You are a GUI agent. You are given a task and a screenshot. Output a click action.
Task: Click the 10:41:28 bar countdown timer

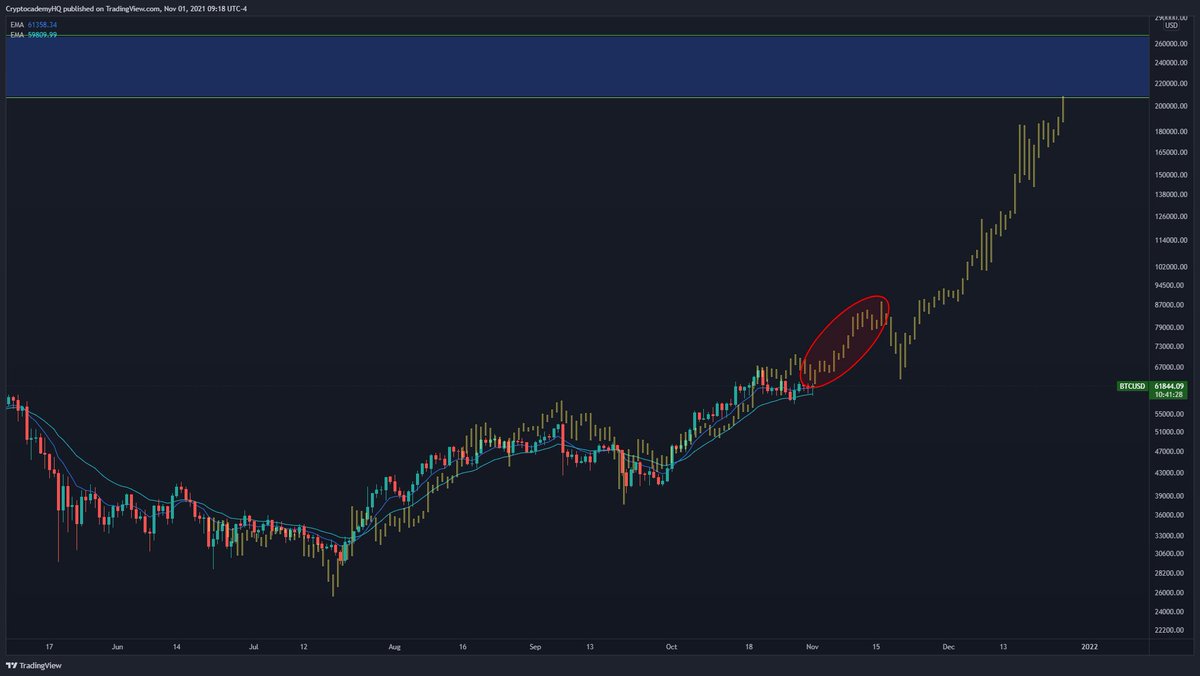tap(1168, 394)
